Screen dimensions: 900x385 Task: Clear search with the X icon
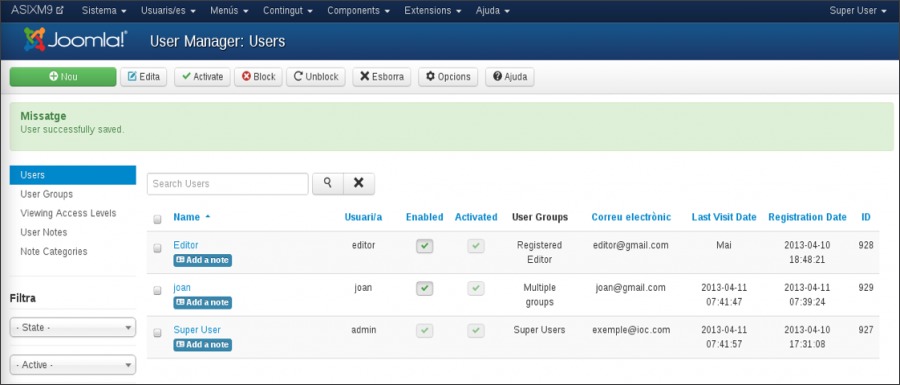coord(359,184)
